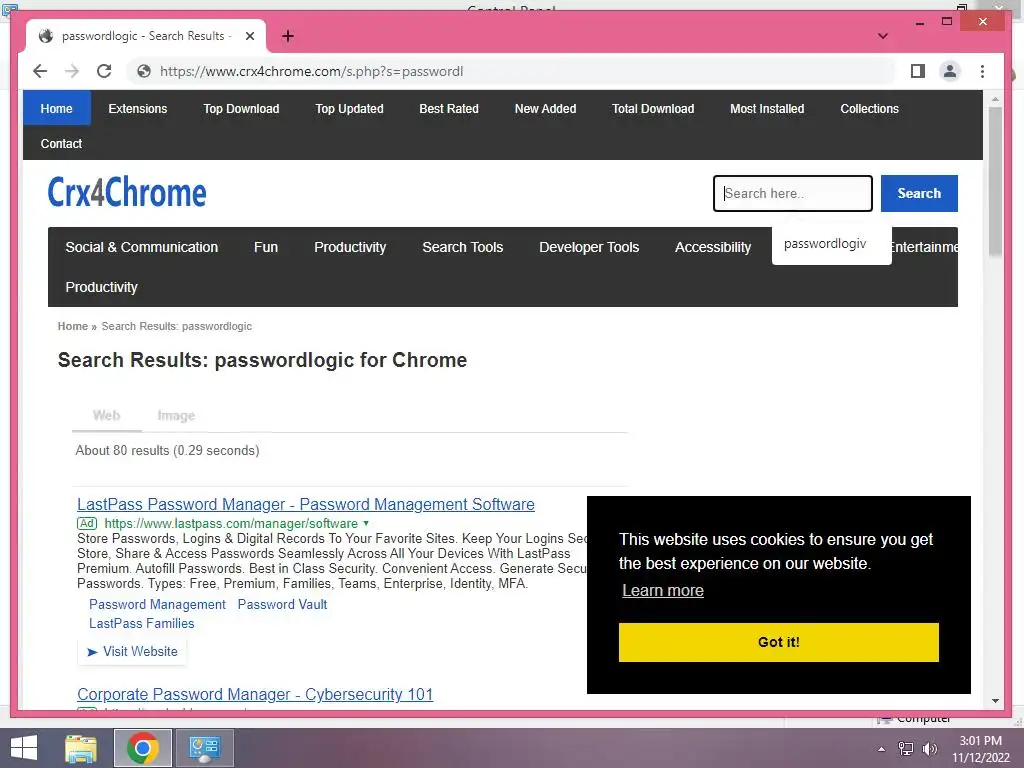The width and height of the screenshot is (1024, 768).
Task: Click the page scrollbar up arrow
Action: [x=995, y=99]
